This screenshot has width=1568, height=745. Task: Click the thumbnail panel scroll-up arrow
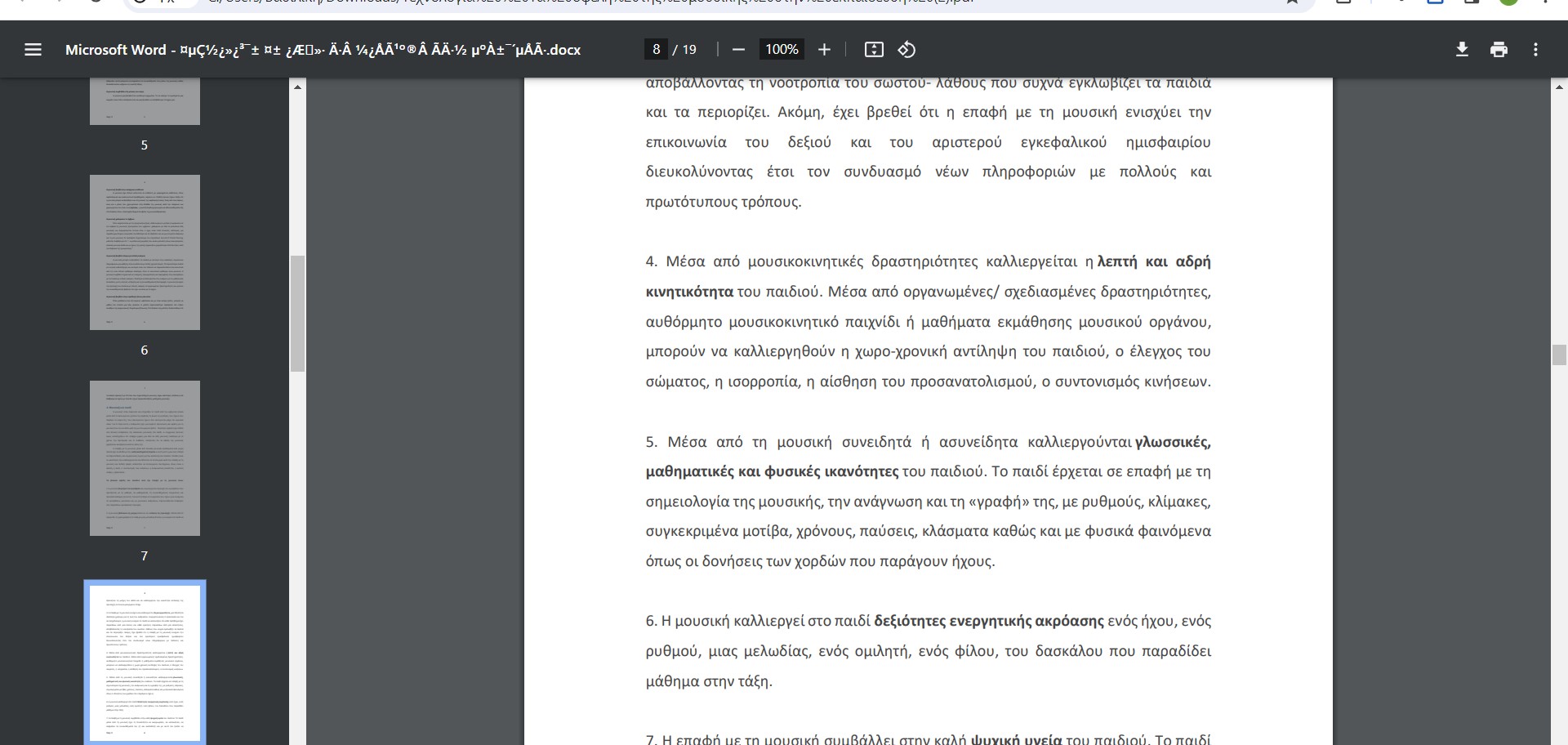[297, 87]
